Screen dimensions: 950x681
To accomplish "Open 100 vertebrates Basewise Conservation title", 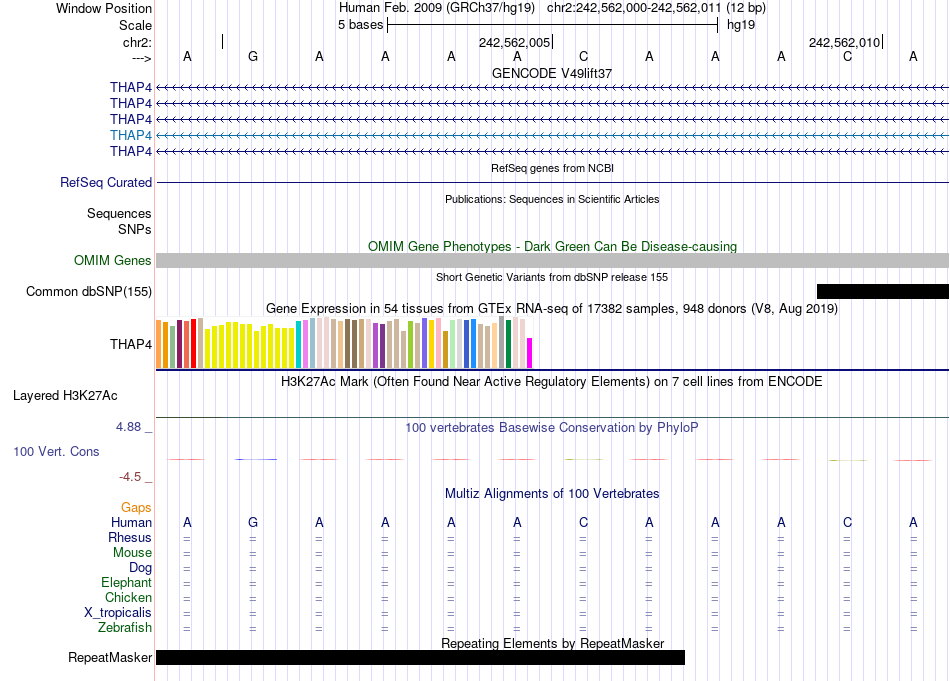I will click(x=552, y=428).
